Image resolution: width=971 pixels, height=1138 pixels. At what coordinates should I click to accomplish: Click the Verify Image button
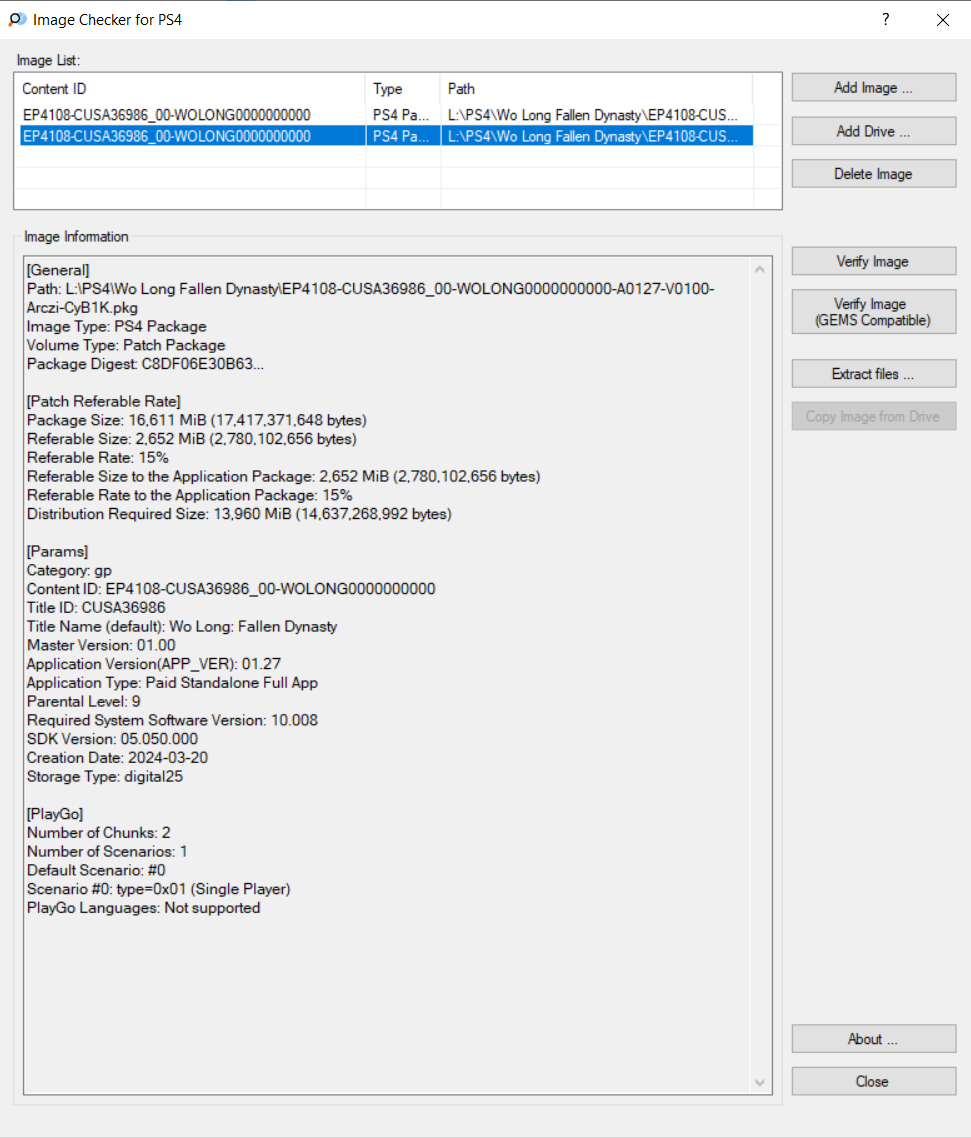tap(874, 261)
